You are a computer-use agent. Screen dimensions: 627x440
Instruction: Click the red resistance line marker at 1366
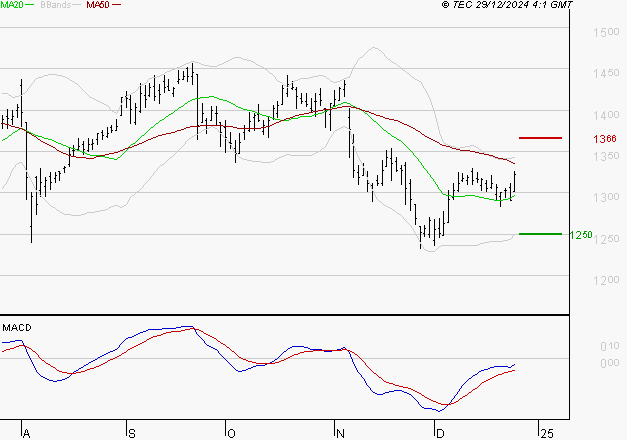(x=540, y=138)
